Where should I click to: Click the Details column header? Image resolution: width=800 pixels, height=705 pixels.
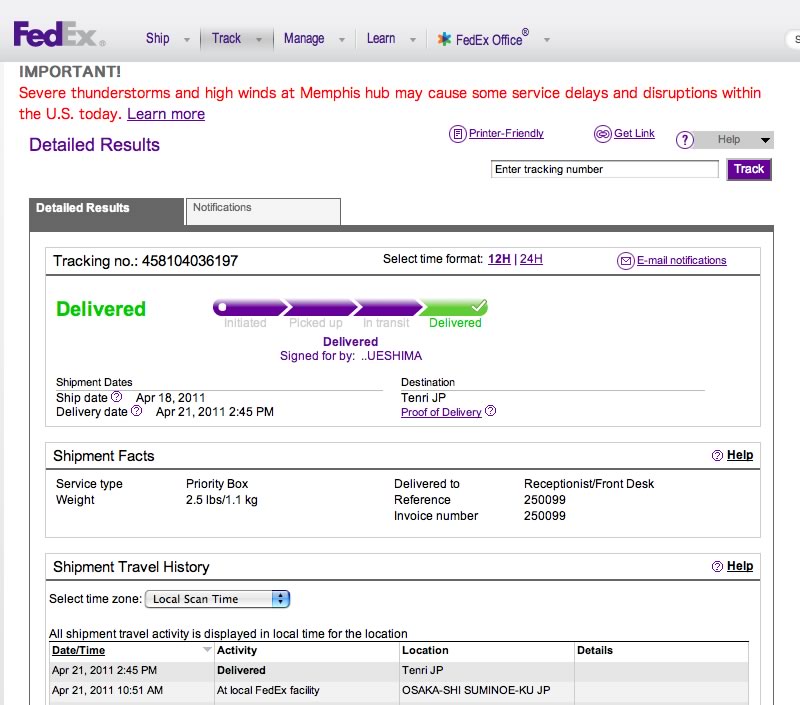pos(594,650)
